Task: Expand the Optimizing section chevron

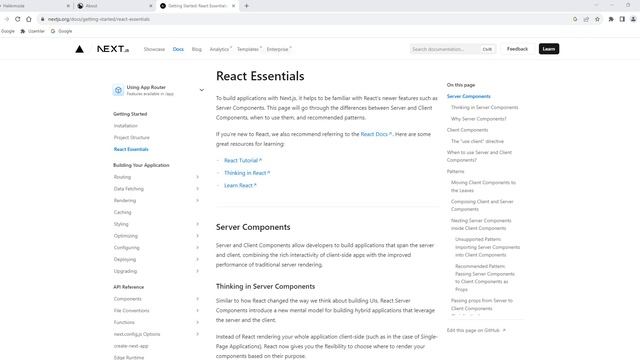Action: 198,236
